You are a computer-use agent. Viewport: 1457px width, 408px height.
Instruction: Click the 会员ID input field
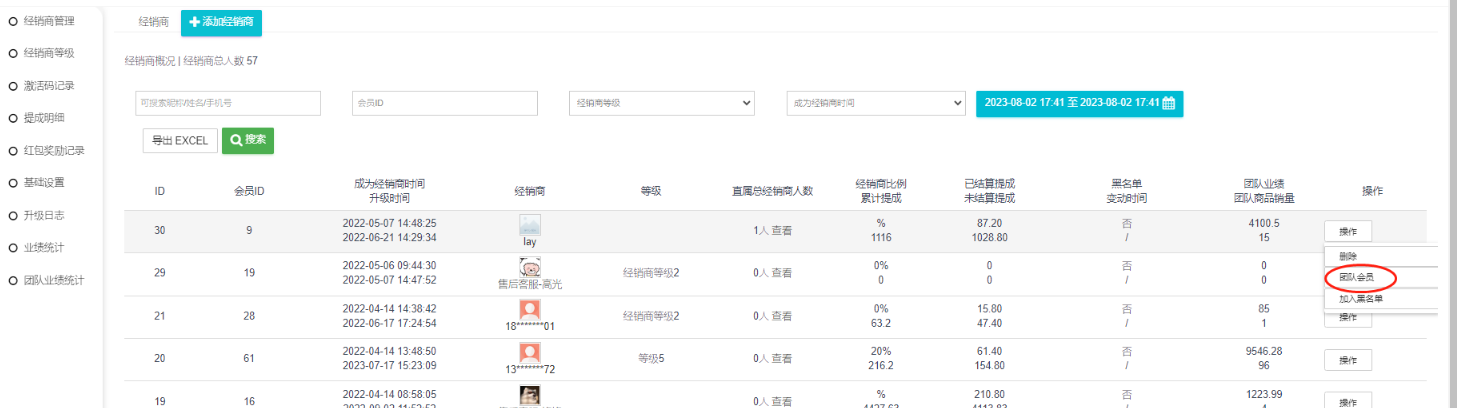point(444,103)
